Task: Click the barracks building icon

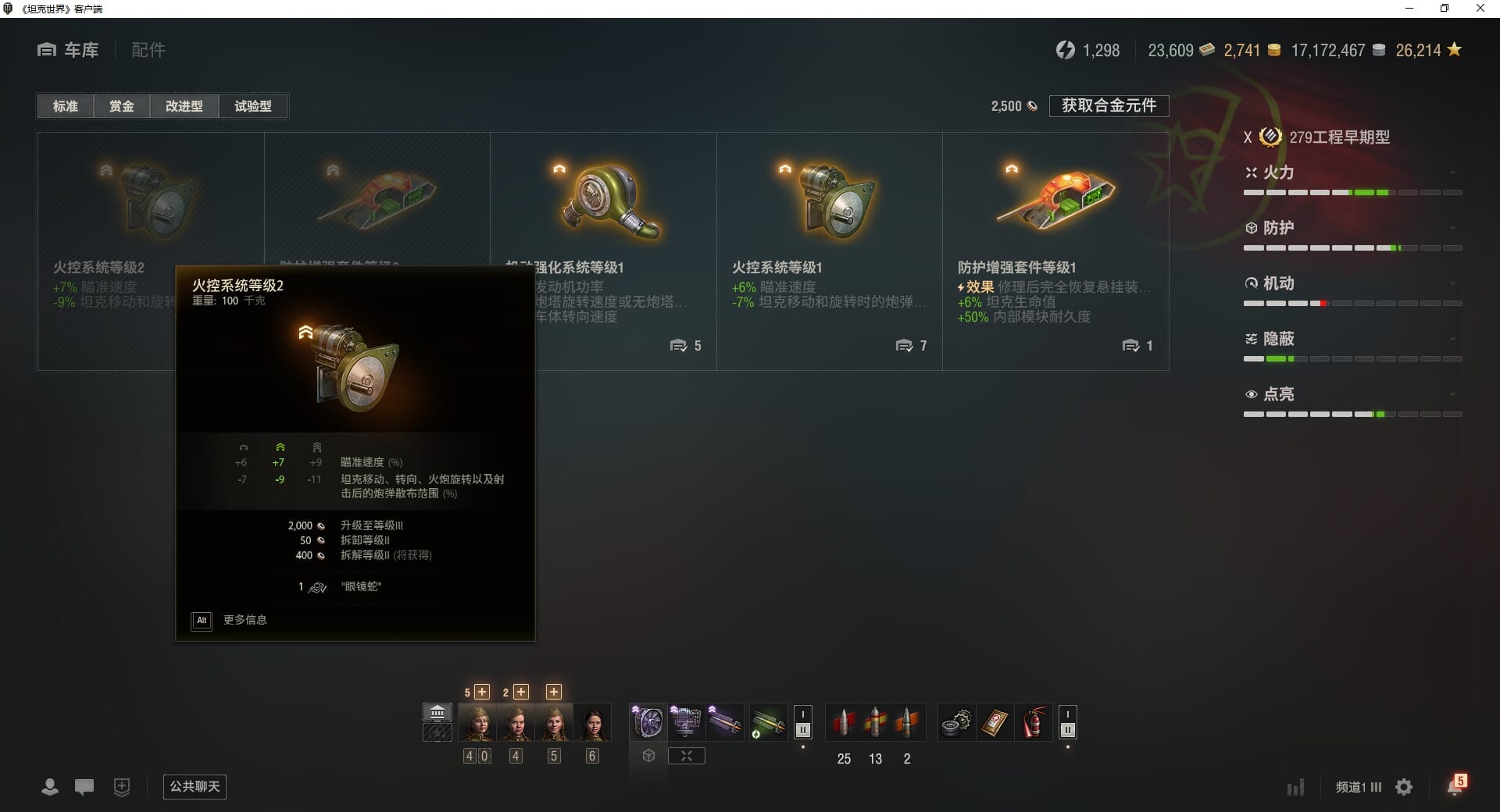Action: coord(437,712)
